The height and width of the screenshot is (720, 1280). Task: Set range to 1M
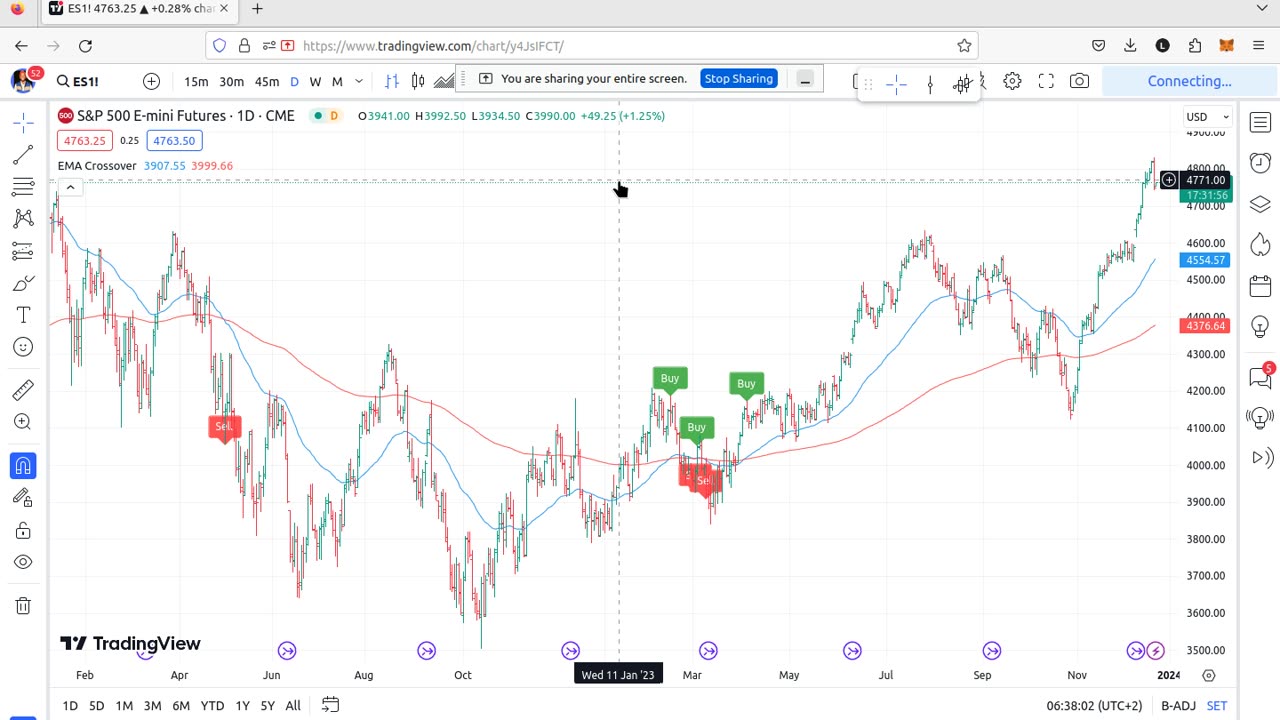(124, 706)
